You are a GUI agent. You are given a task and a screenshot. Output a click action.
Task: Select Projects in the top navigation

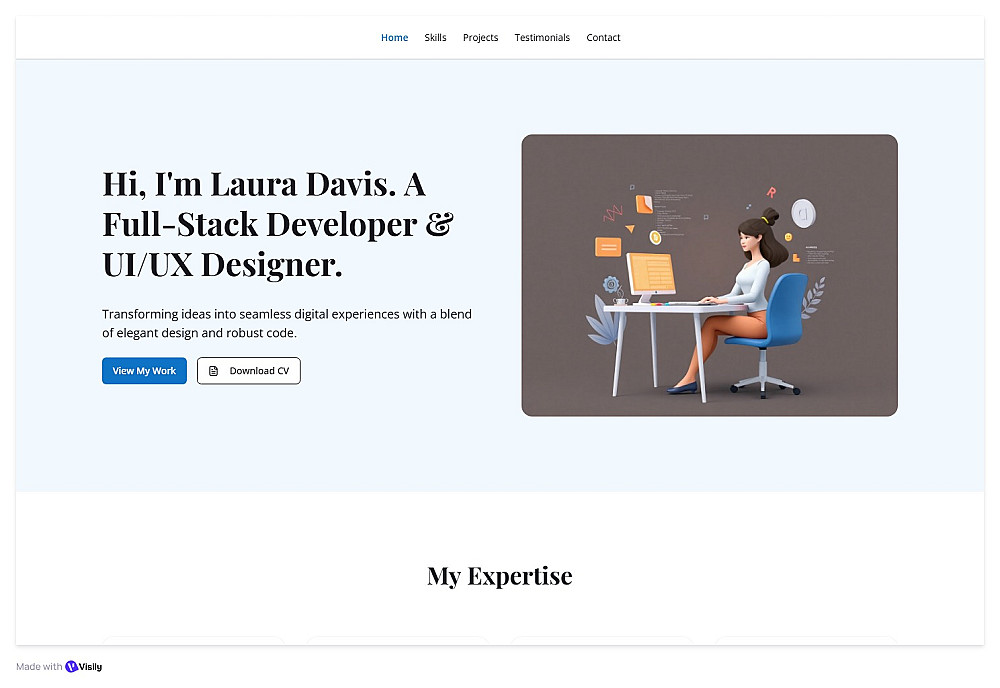[x=480, y=38]
